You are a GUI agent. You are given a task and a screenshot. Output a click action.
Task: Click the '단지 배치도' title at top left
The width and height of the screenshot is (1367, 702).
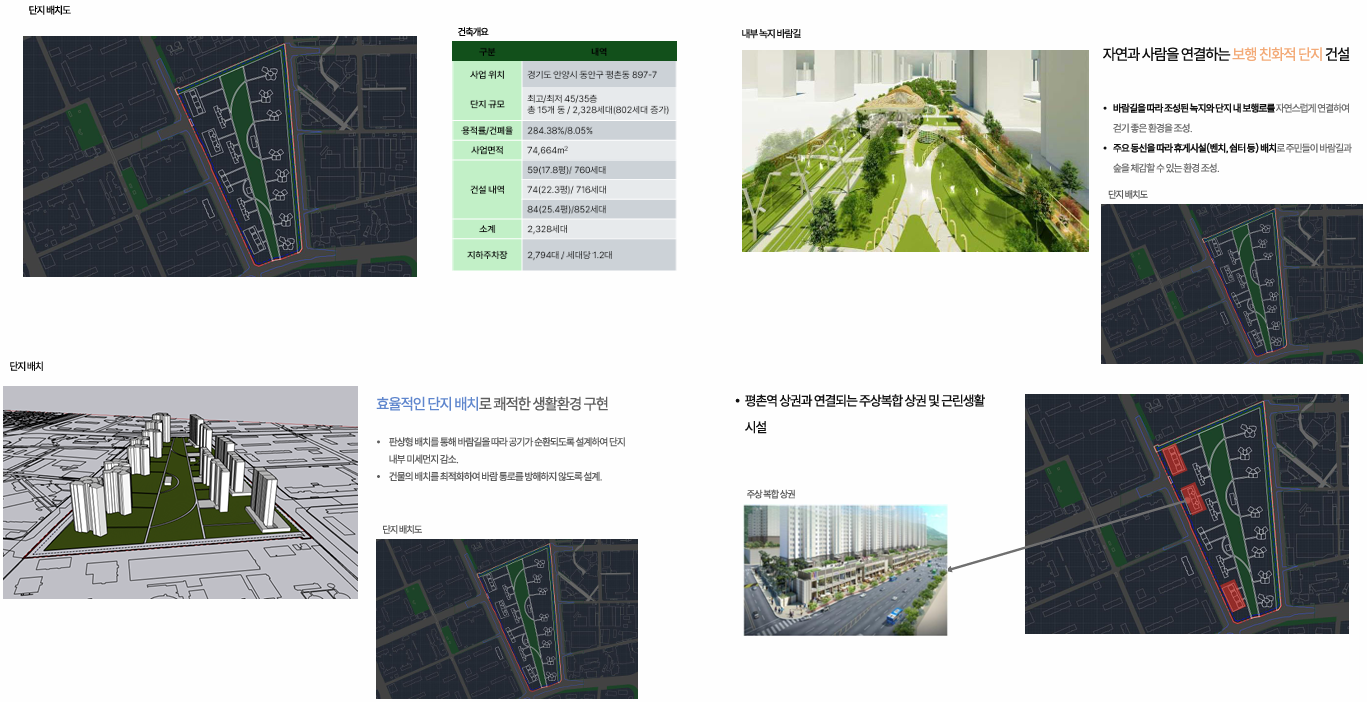(49, 10)
